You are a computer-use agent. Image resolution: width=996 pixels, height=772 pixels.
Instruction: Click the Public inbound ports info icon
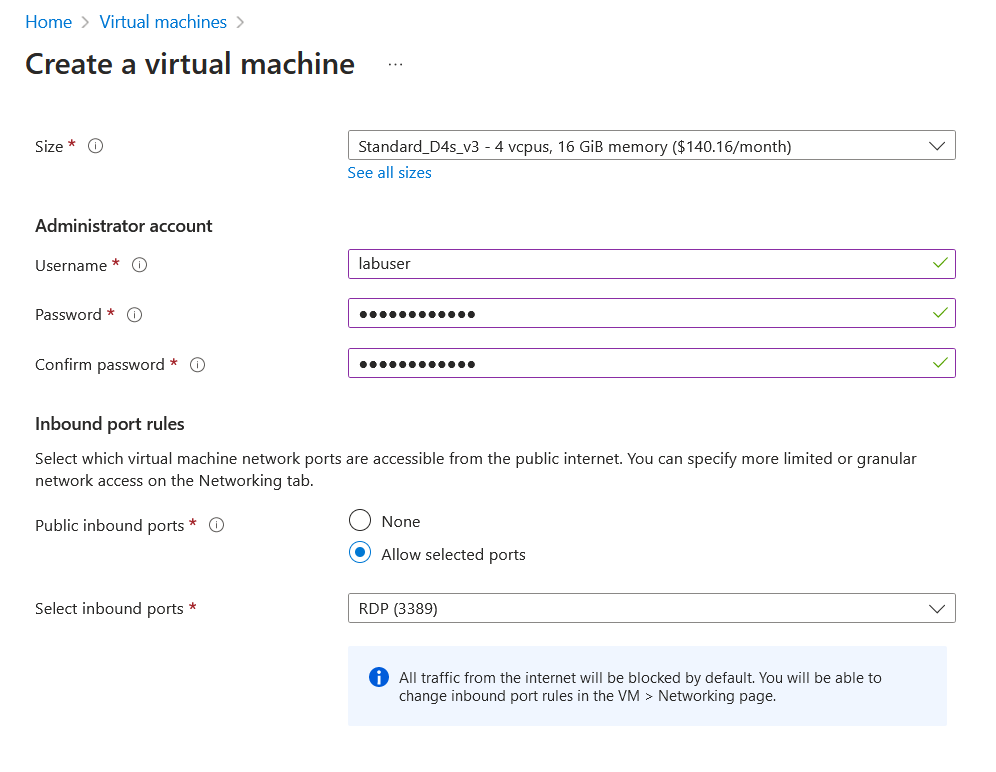(217, 525)
